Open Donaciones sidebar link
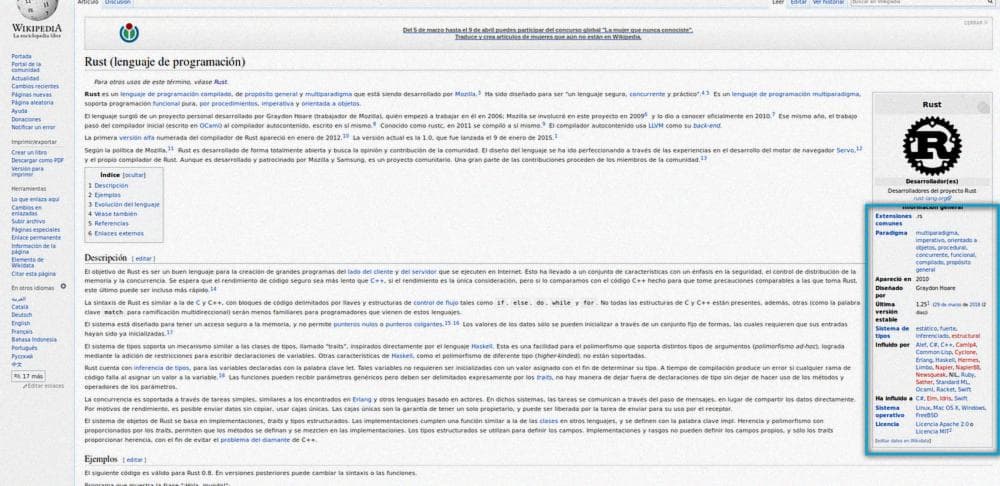 tap(26, 119)
